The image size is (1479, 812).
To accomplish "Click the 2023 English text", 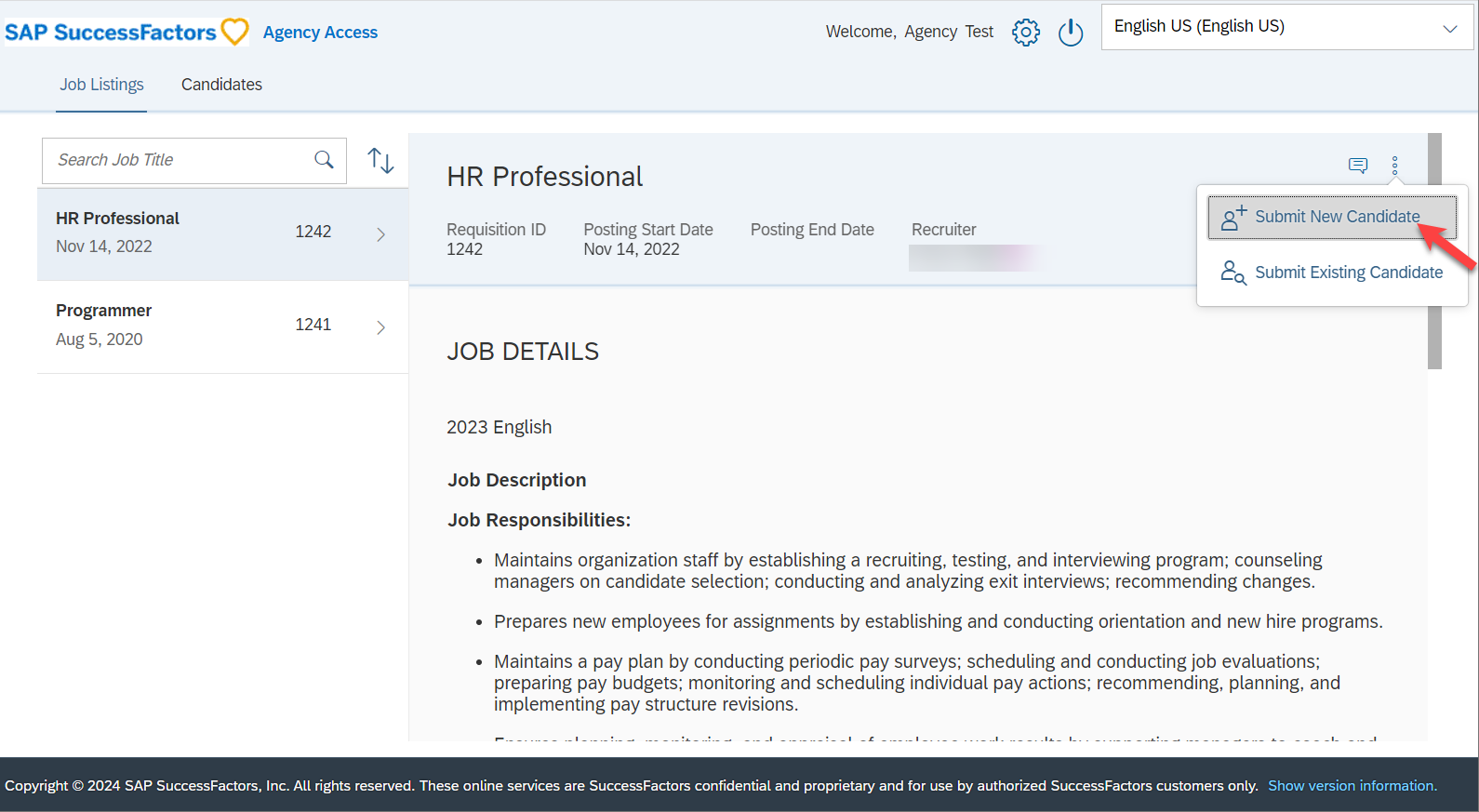I will [500, 427].
